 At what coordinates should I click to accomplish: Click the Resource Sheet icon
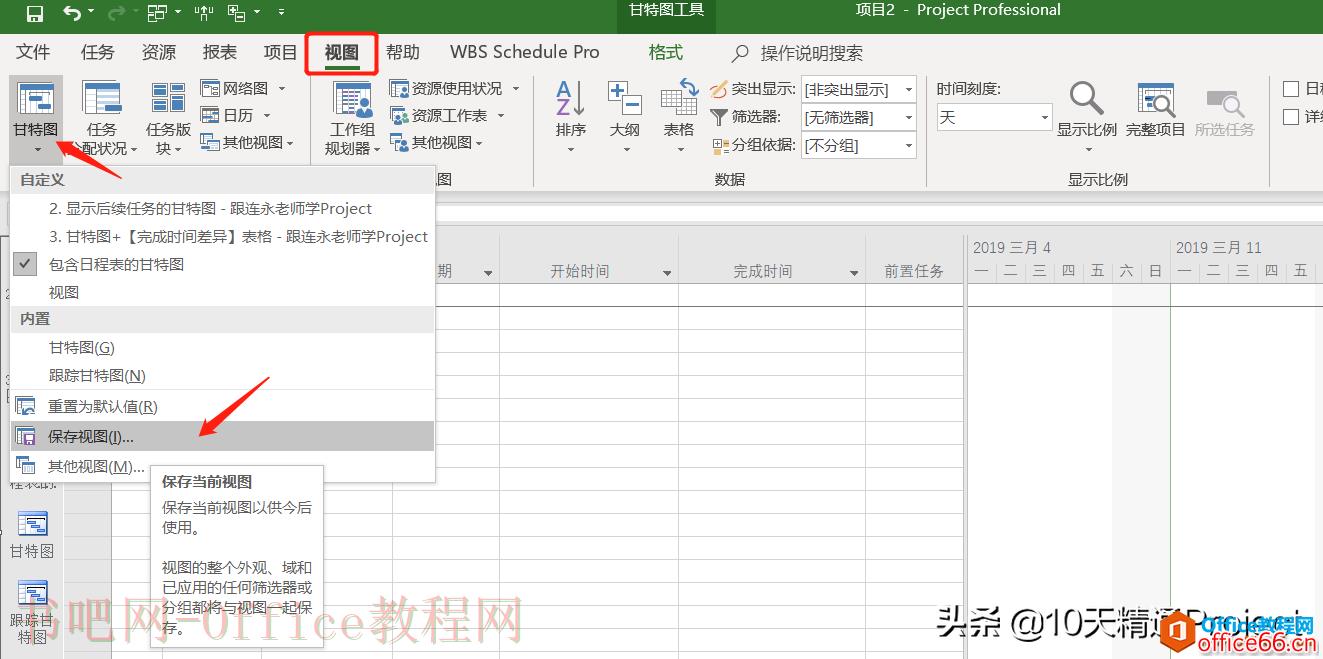tap(399, 116)
